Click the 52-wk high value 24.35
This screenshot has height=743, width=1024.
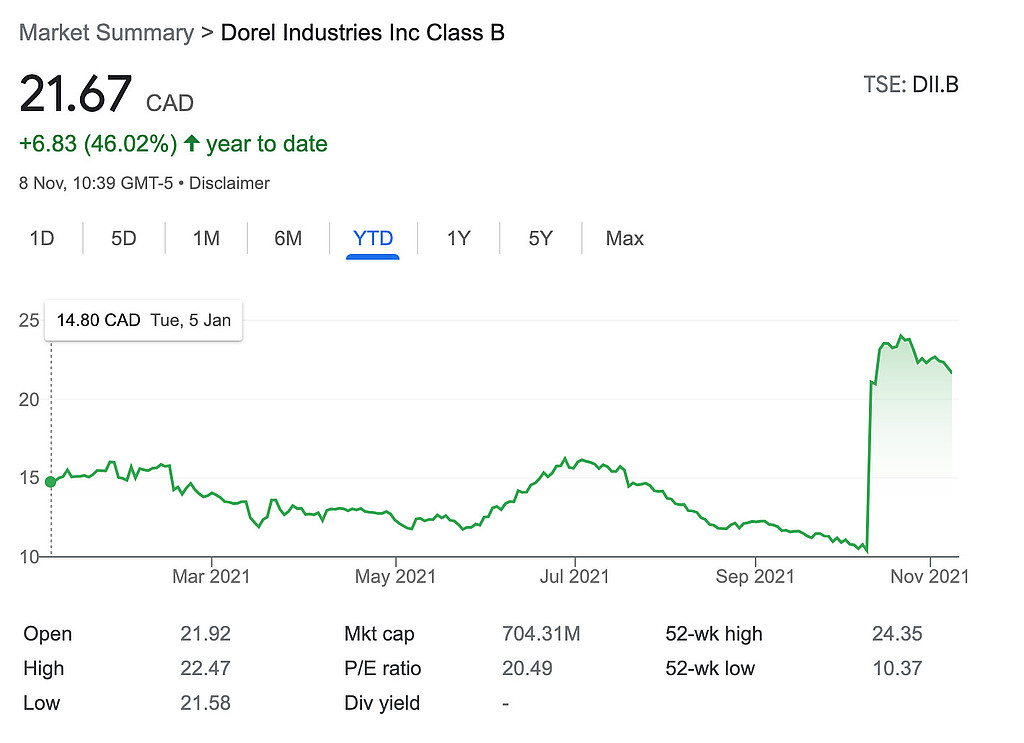897,634
